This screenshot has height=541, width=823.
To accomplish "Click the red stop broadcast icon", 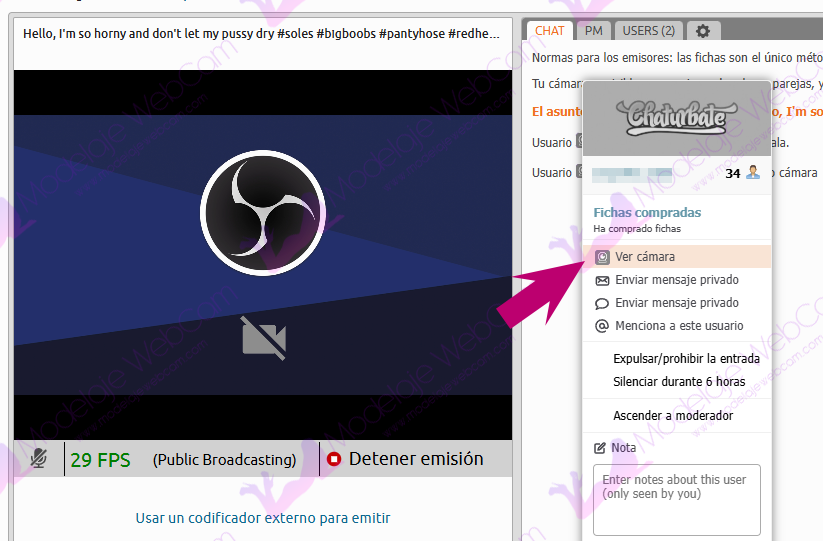I will [334, 460].
